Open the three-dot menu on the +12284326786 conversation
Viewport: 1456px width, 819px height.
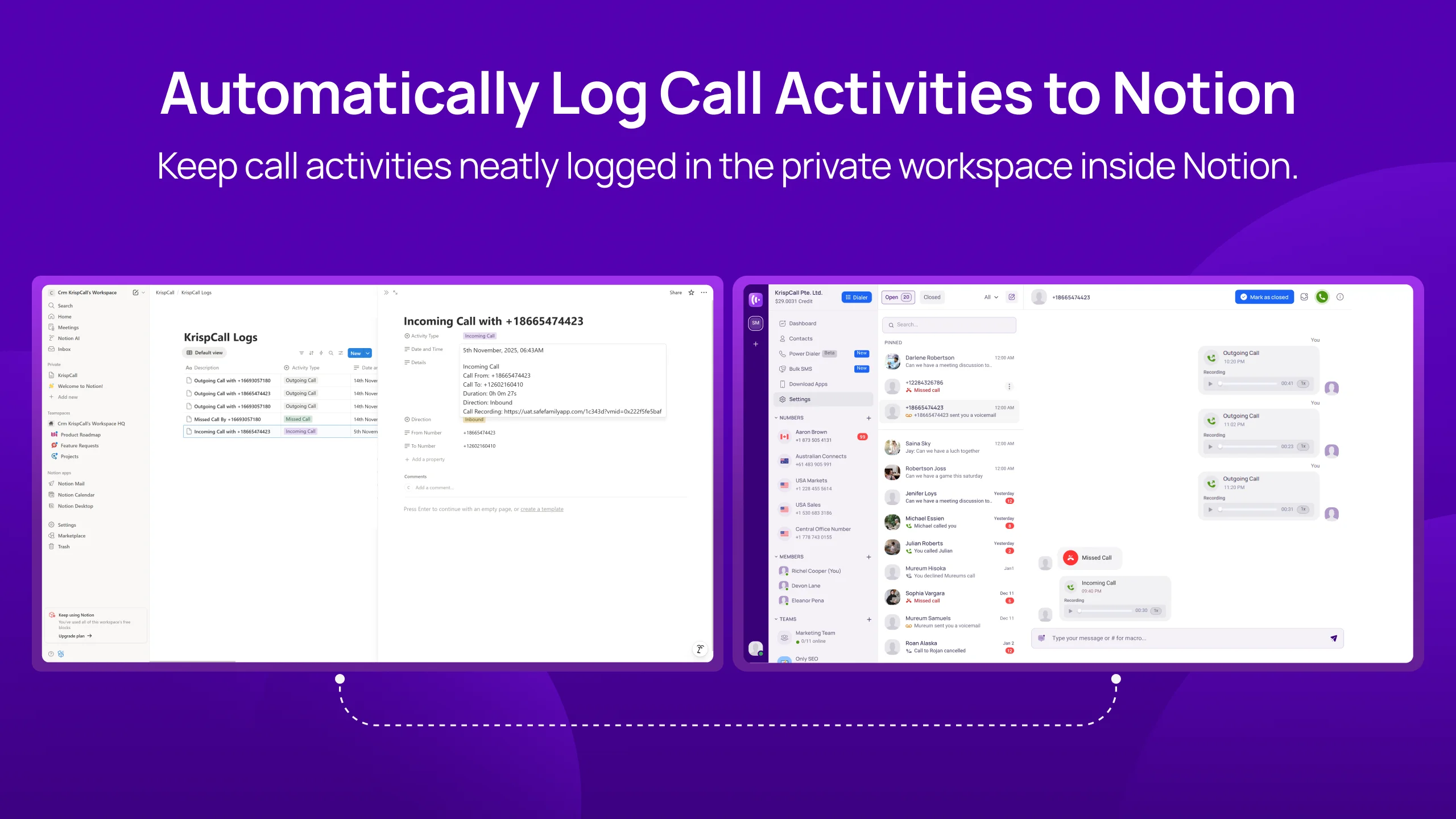pyautogui.click(x=1010, y=387)
